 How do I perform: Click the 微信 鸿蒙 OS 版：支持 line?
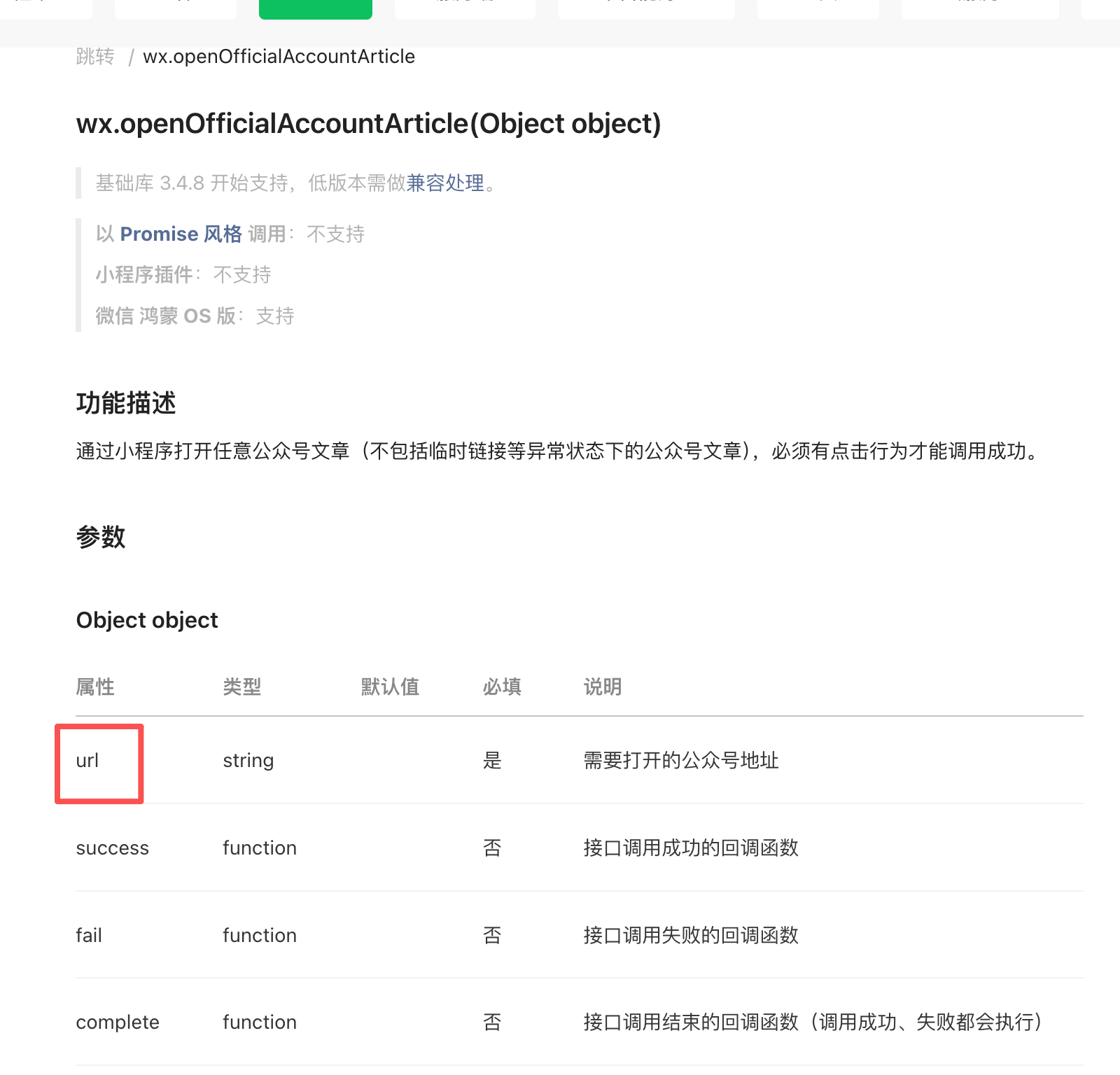(195, 316)
